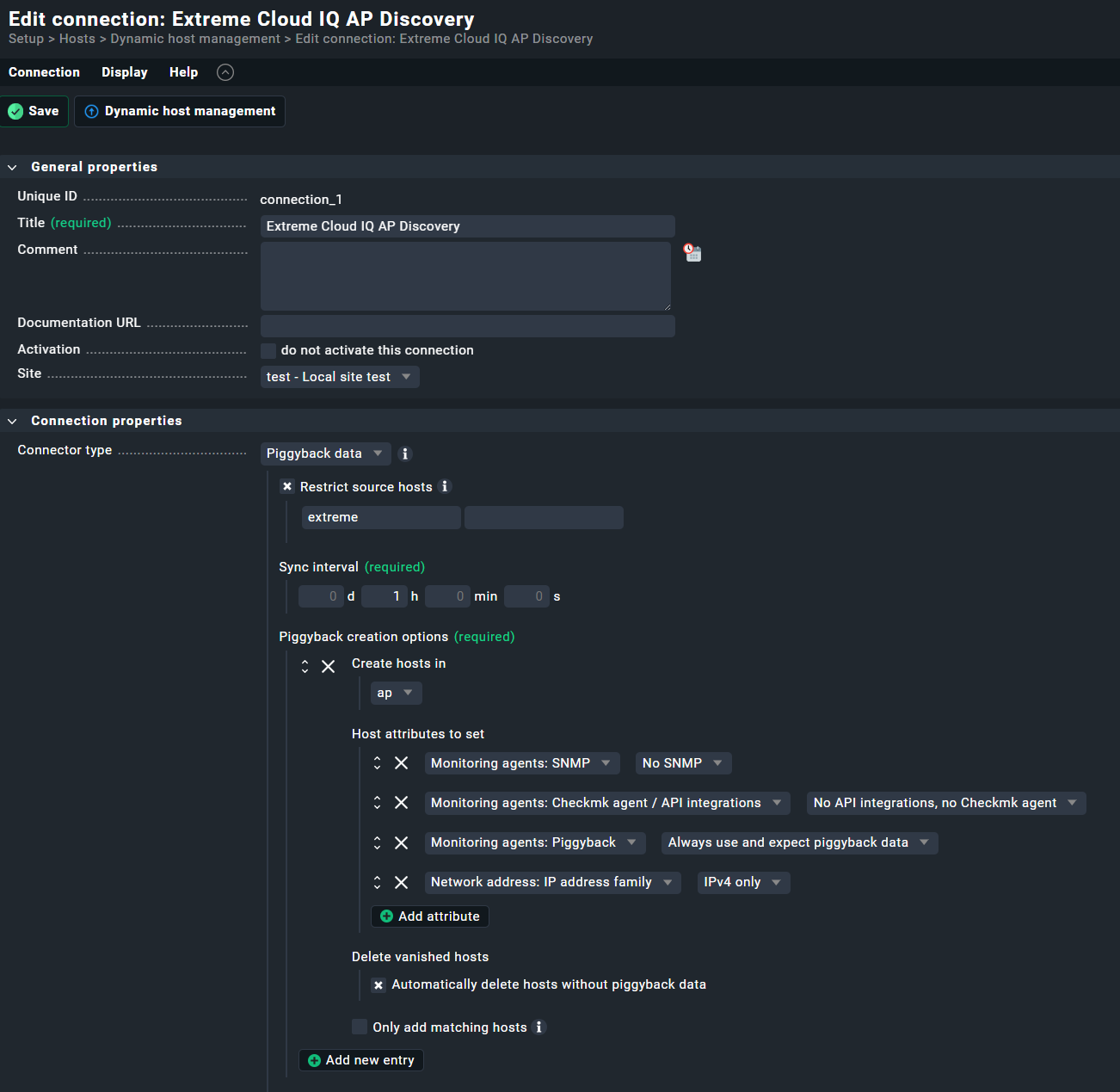This screenshot has height=1092, width=1120.
Task: Click the timestamp icon beside Comment box
Action: click(692, 252)
